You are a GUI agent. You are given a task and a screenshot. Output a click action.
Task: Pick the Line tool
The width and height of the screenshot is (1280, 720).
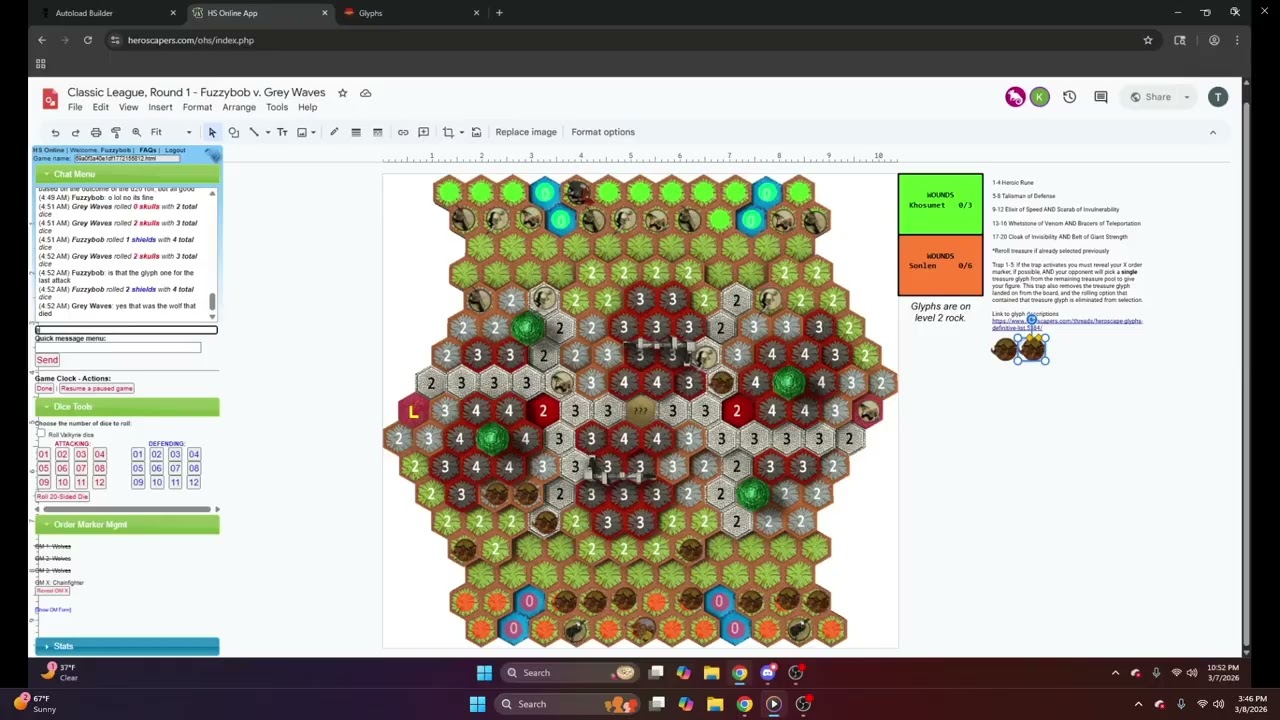(x=254, y=132)
